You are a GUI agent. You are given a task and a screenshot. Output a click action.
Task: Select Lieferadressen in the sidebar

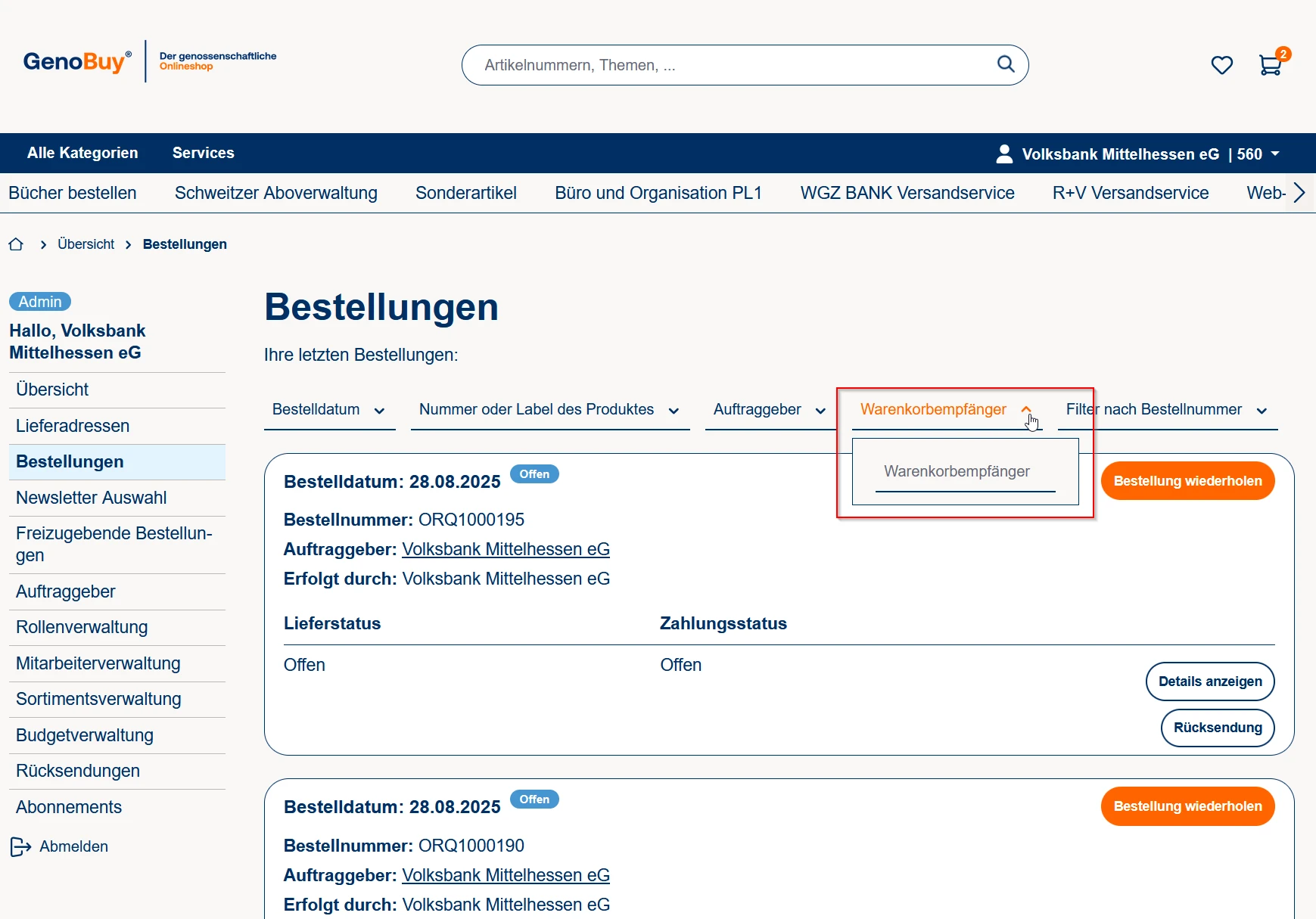tap(73, 426)
